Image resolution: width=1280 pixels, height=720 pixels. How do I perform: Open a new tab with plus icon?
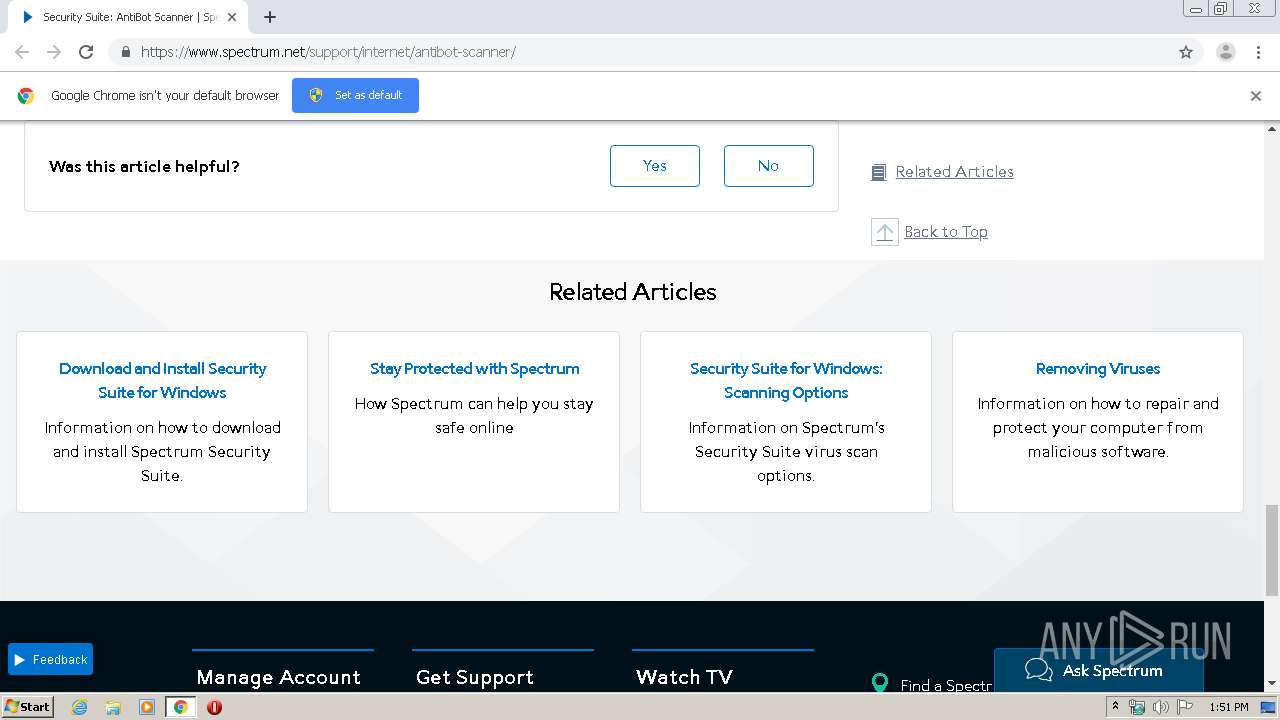tap(269, 17)
